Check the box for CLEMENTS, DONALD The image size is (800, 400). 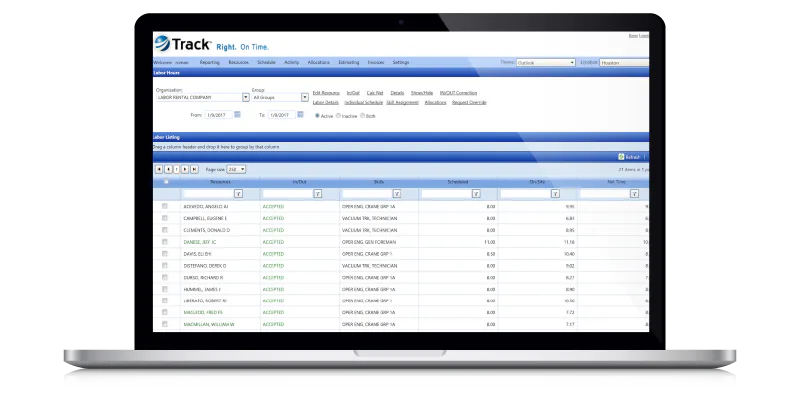pyautogui.click(x=165, y=230)
